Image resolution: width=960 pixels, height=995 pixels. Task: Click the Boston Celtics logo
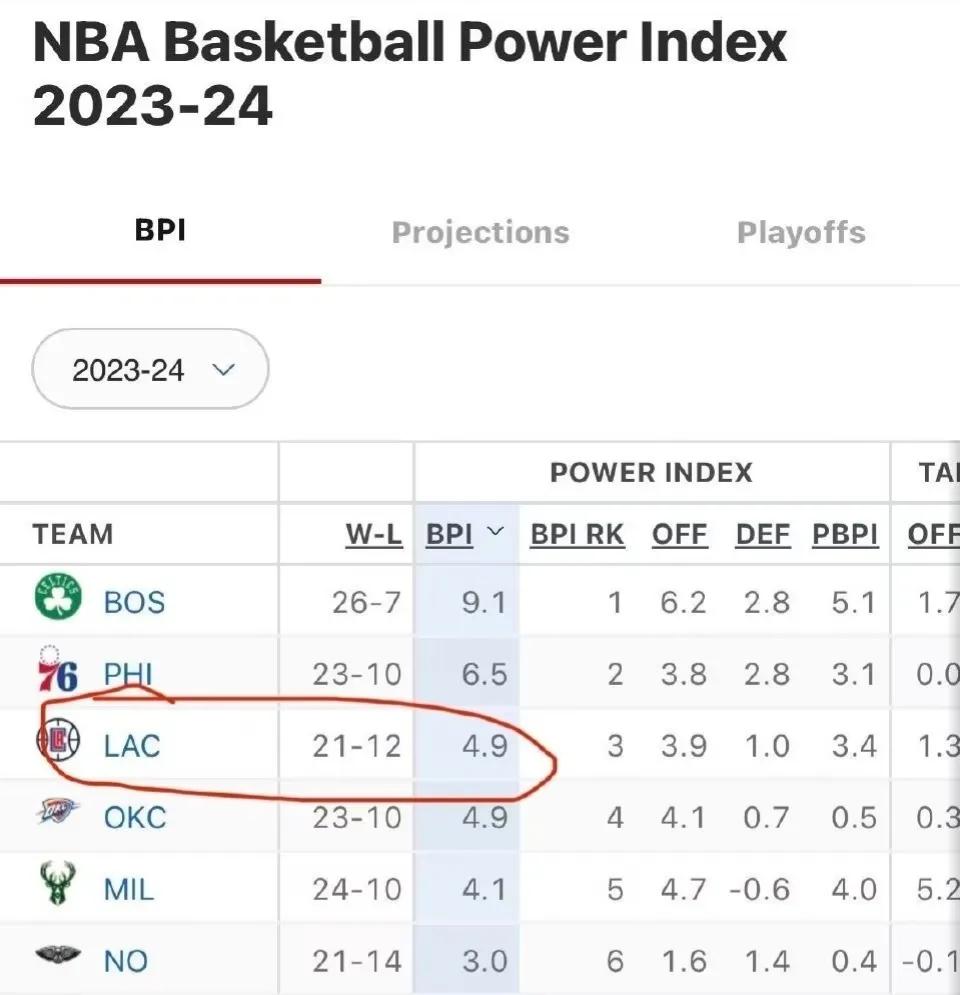[58, 596]
